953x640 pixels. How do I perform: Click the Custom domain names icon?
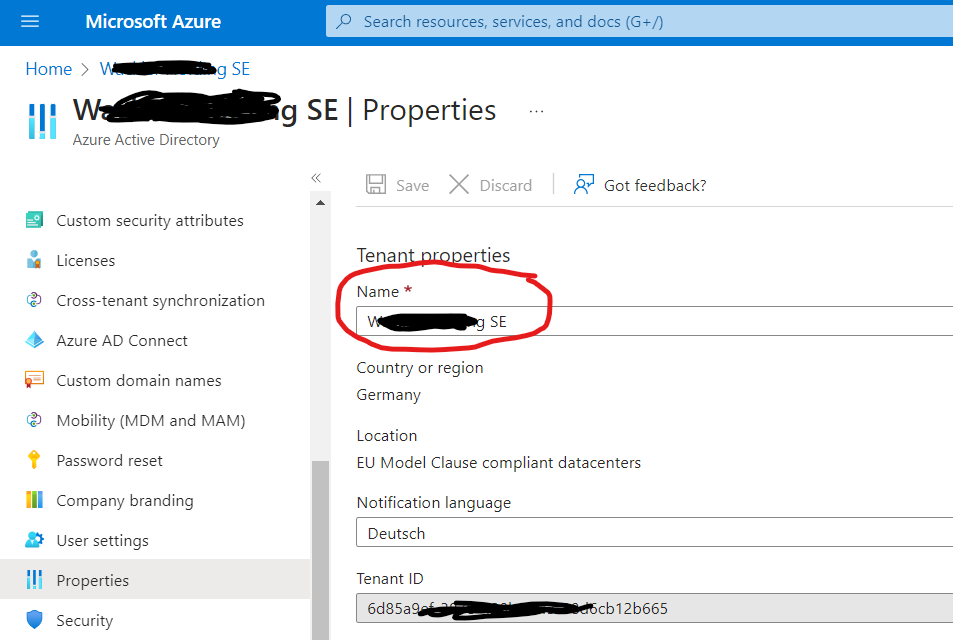click(x=34, y=379)
